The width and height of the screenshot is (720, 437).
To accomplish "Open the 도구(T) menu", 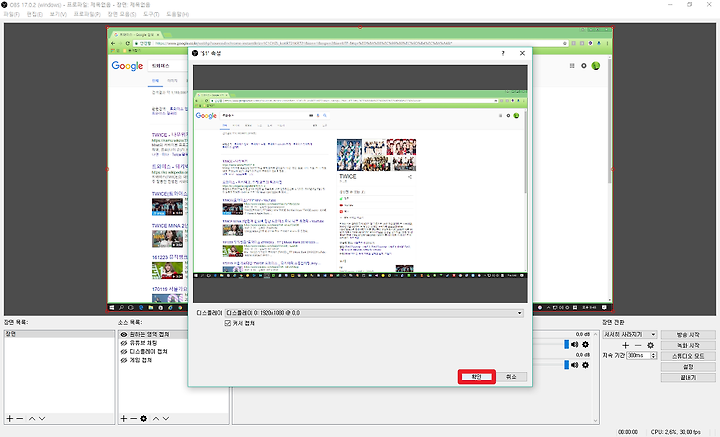I will click(x=151, y=14).
